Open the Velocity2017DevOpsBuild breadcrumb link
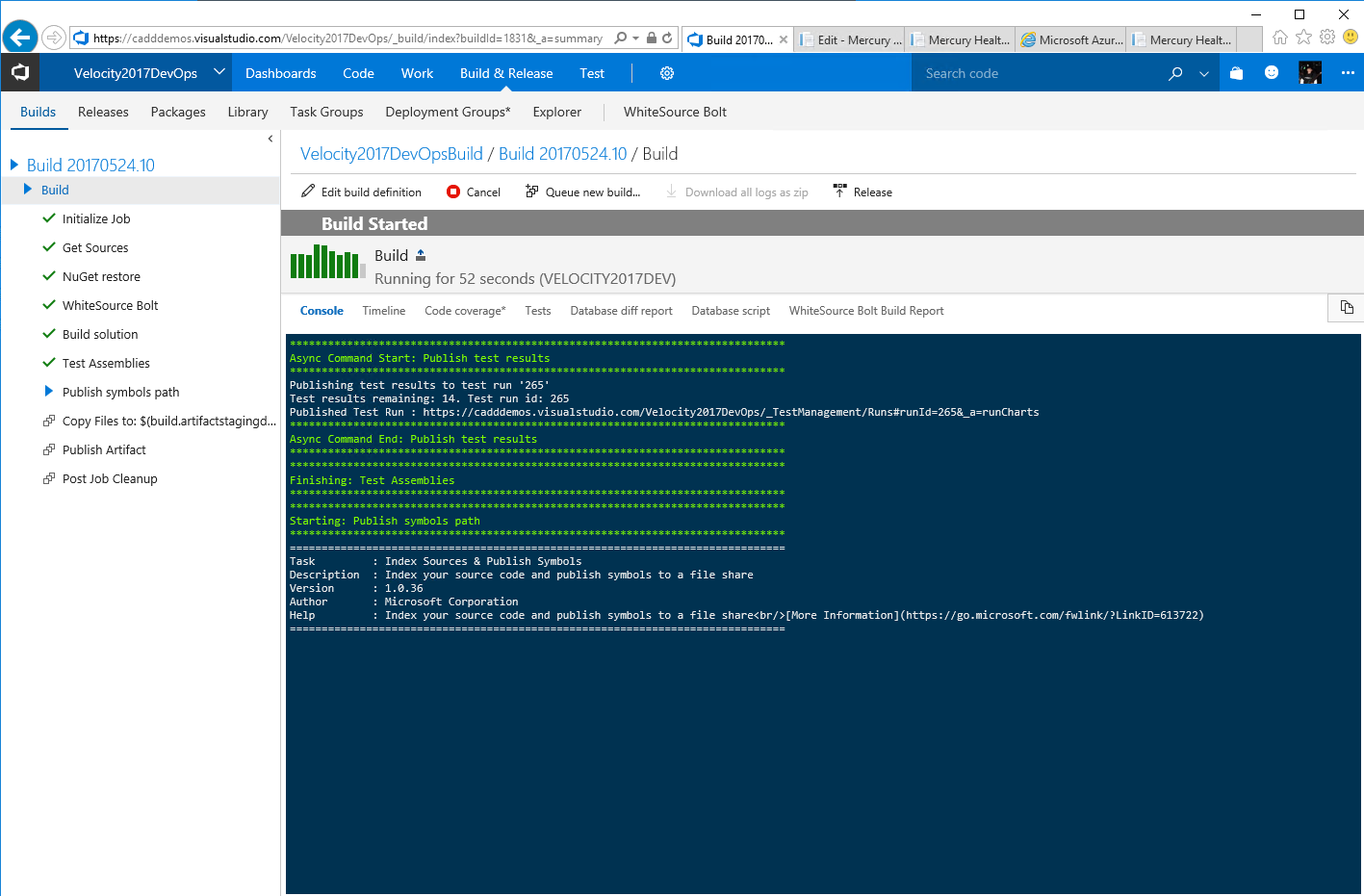The height and width of the screenshot is (896, 1364). point(392,154)
